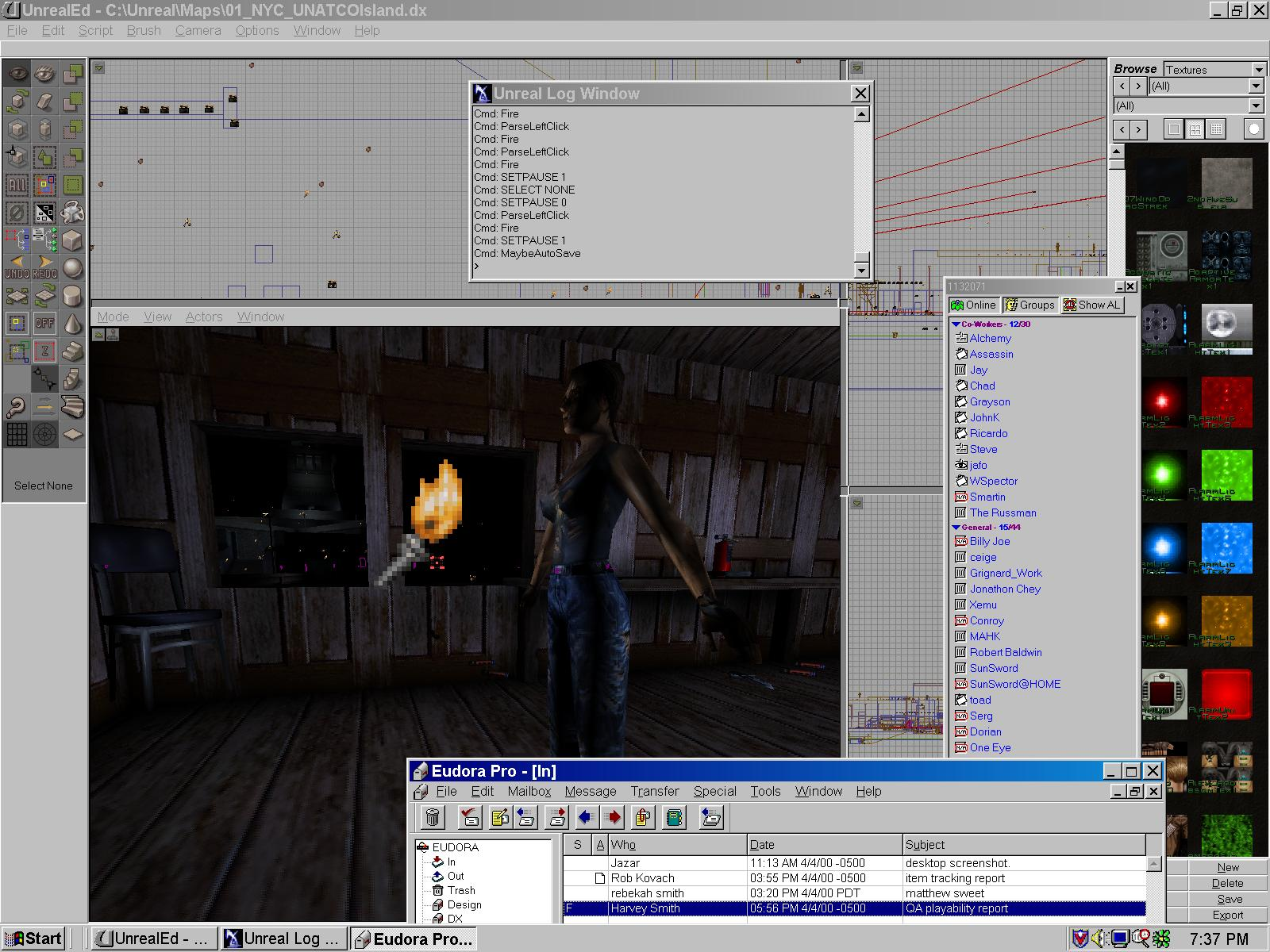Open the Browse Textures type dropdown

(1258, 70)
